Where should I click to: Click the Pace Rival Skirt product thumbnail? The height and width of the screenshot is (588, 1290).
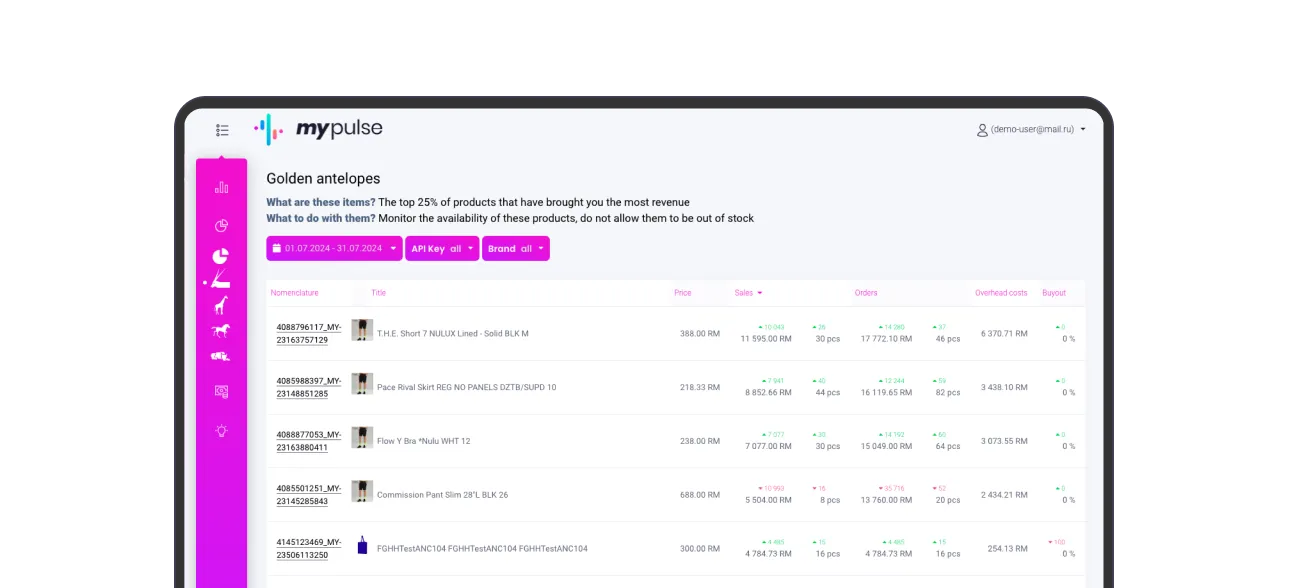click(362, 384)
